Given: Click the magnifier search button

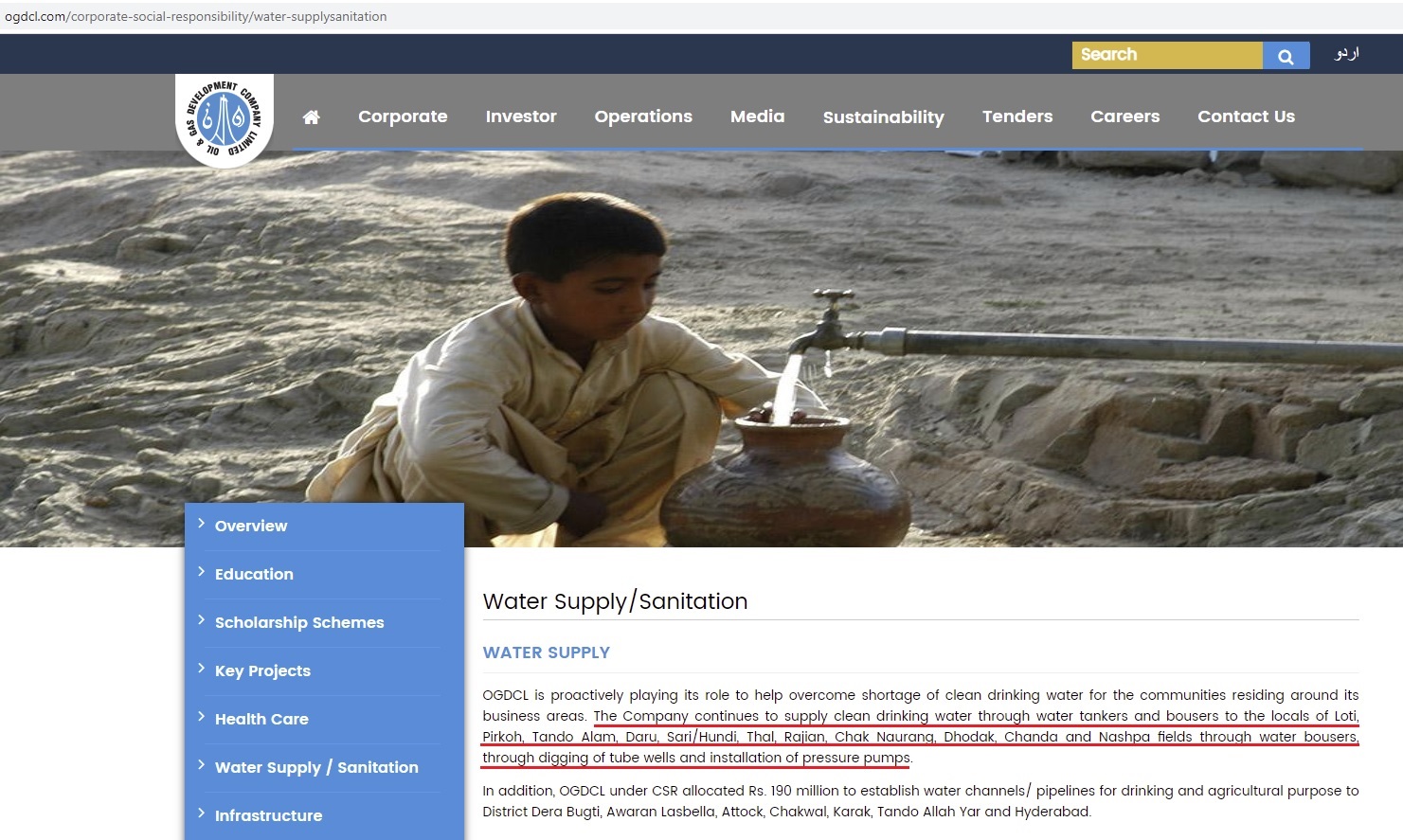Looking at the screenshot, I should coord(1286,56).
